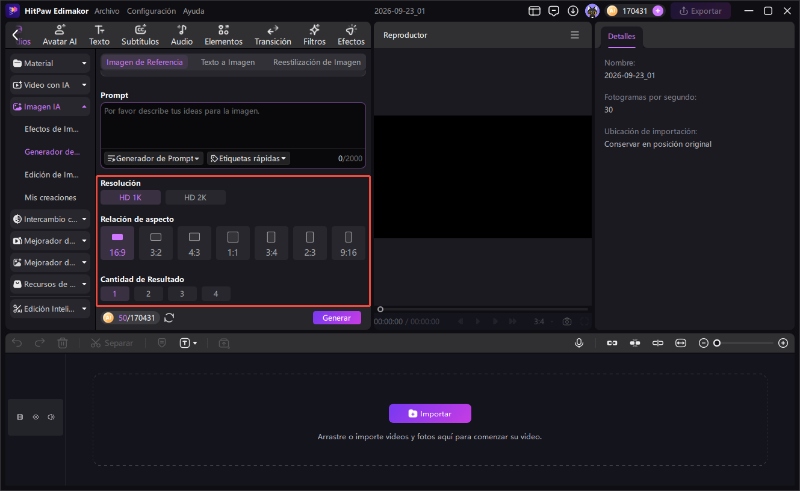Choose the 9:16 aspect ratio

[348, 243]
